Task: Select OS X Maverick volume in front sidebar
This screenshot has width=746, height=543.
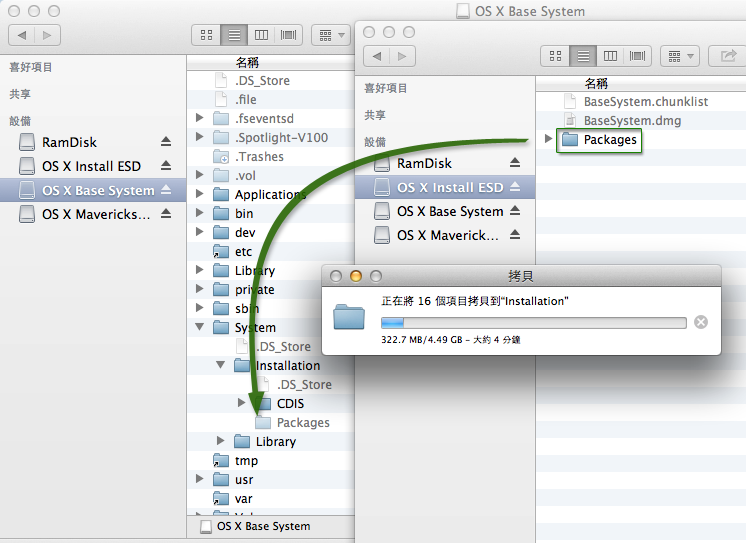Action: click(x=445, y=235)
